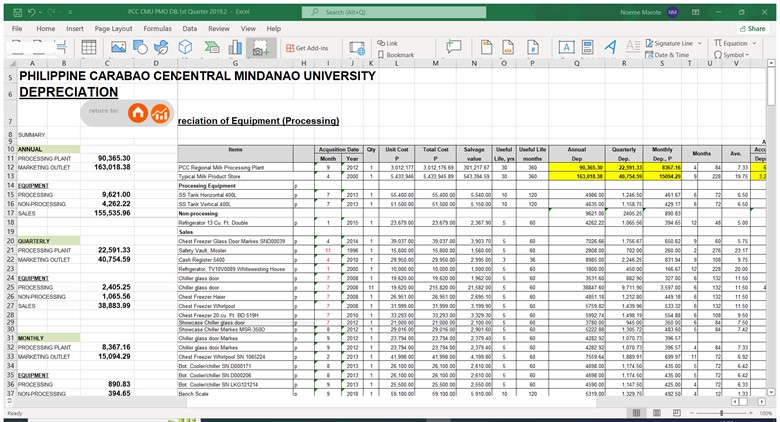Insert a 3D Model via cube icon
This screenshot has width=780, height=422.
click(x=185, y=47)
